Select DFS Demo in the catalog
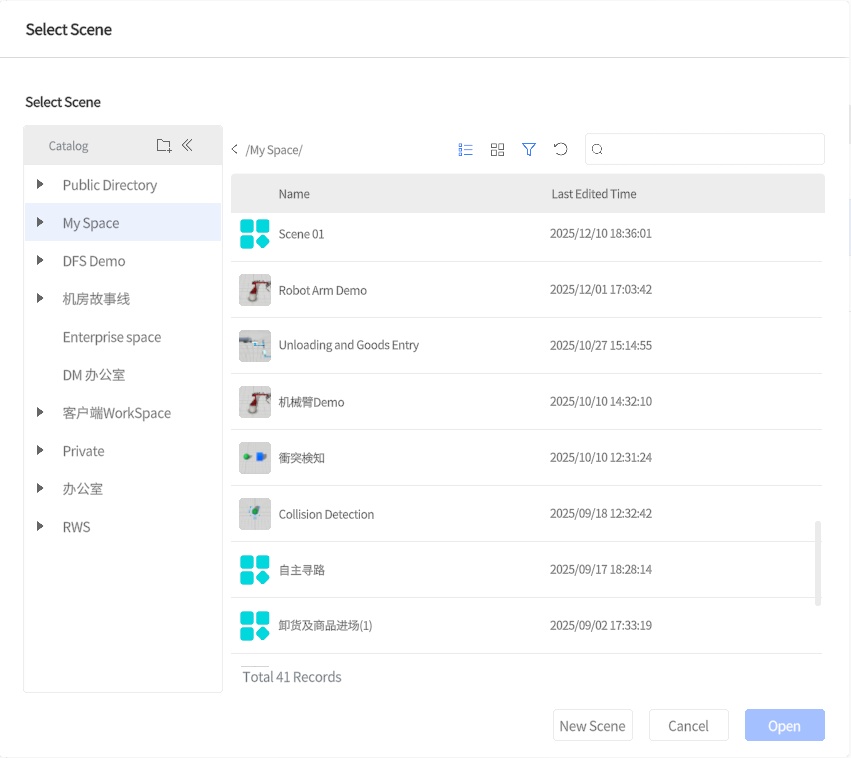 (x=91, y=261)
